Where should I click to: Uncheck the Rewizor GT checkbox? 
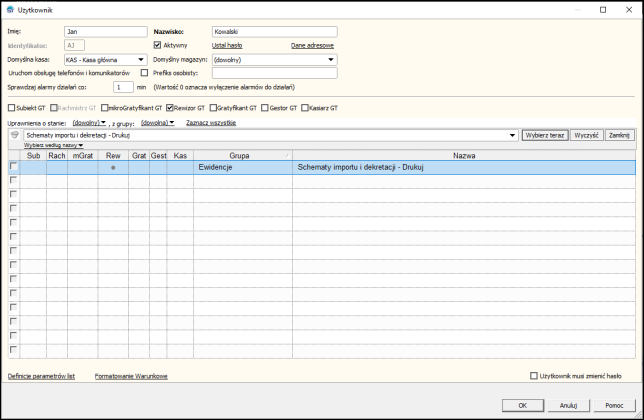pos(170,108)
